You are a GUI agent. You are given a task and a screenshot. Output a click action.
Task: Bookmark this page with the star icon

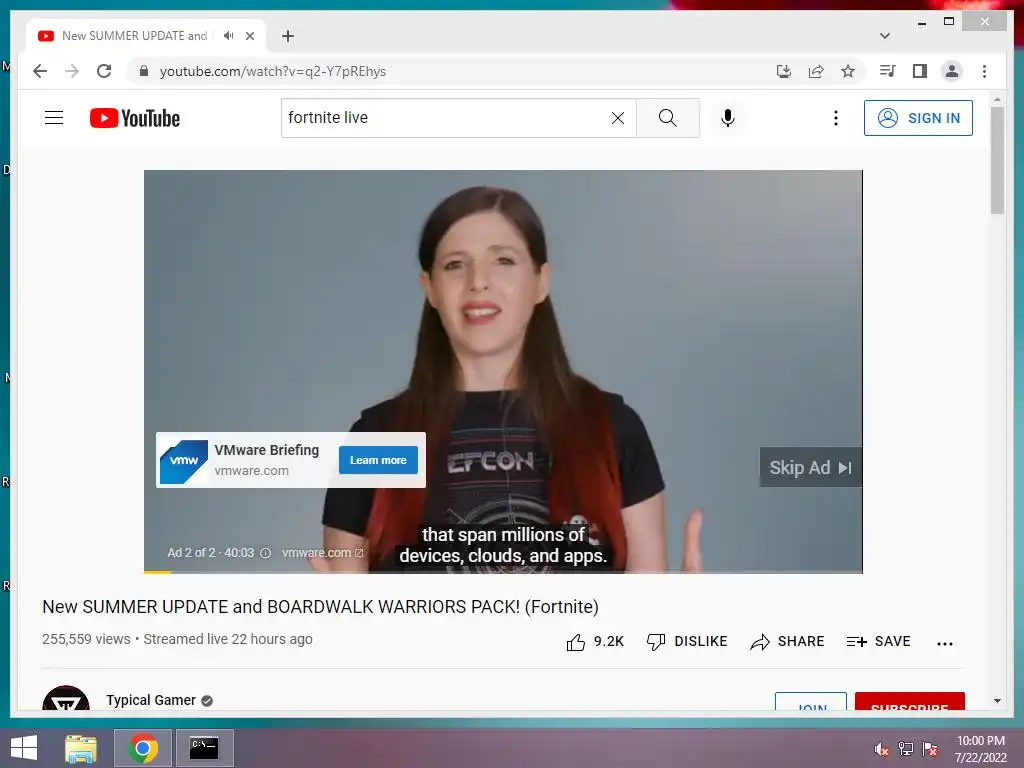[848, 71]
